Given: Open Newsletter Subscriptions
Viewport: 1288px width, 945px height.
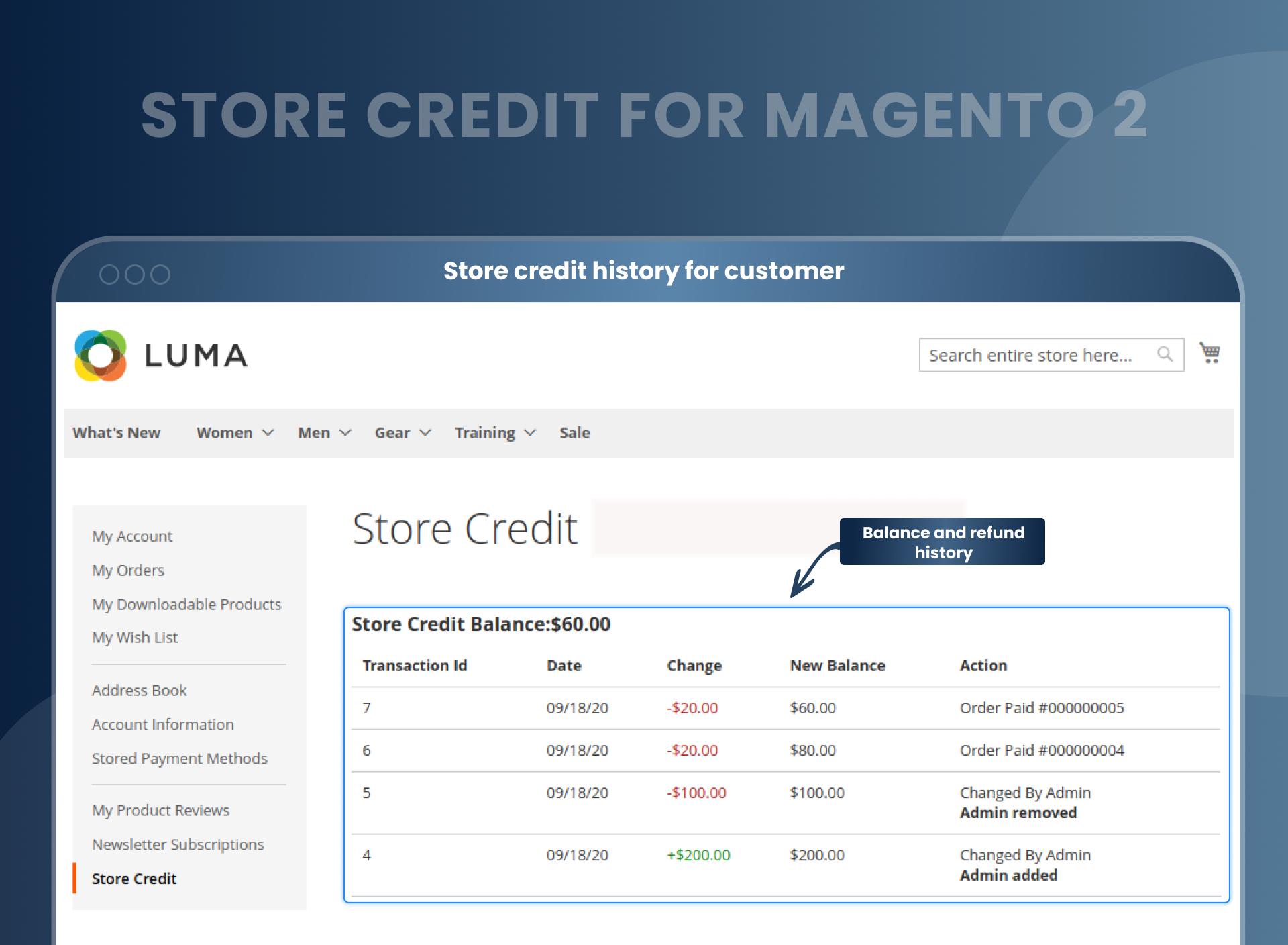Looking at the screenshot, I should [x=177, y=844].
